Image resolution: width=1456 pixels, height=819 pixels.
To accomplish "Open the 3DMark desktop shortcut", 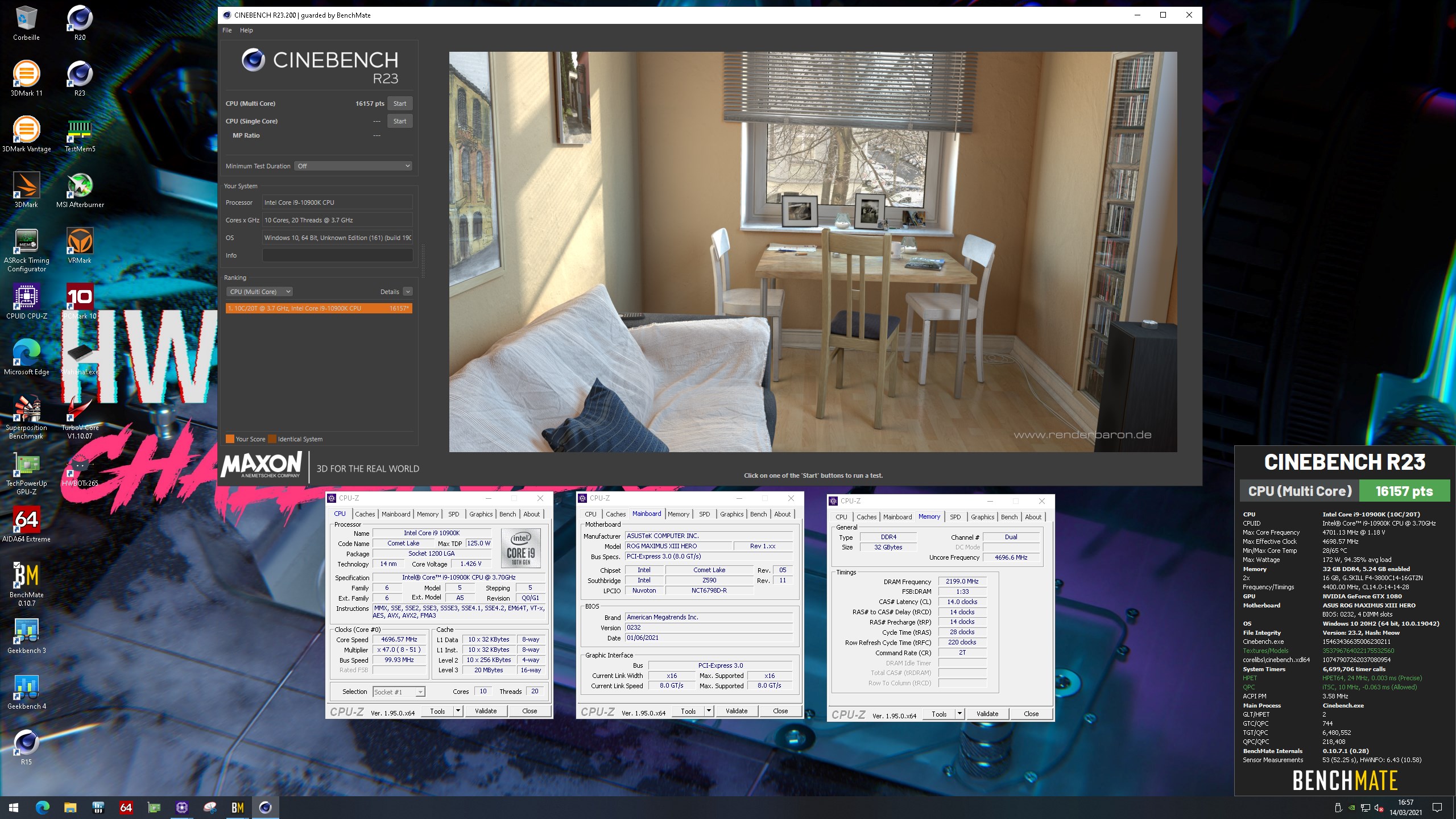I will (26, 191).
